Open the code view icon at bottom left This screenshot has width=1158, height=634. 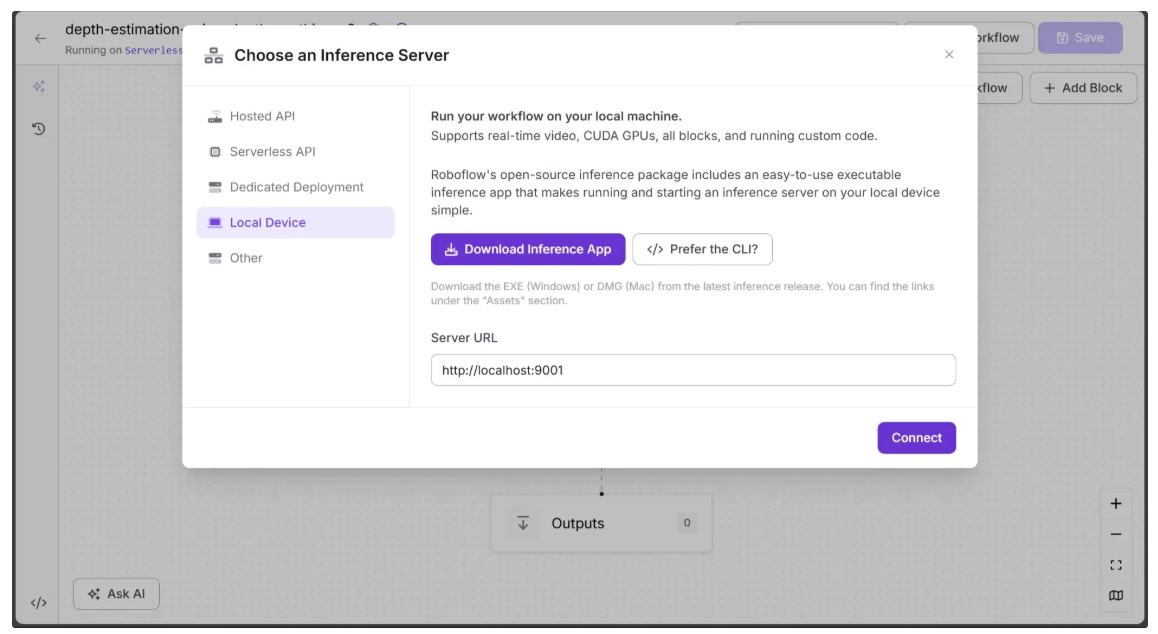tap(39, 602)
